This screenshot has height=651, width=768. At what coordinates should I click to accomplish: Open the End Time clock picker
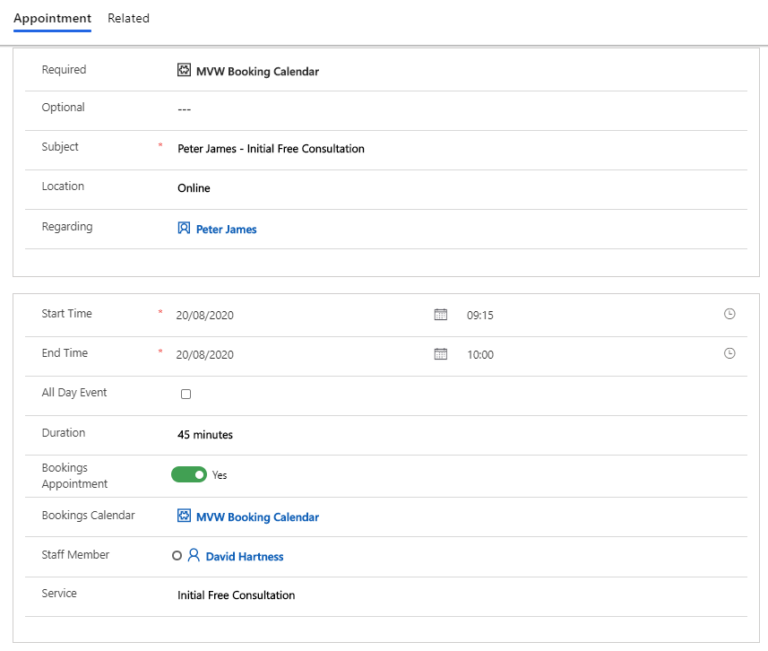(x=729, y=353)
